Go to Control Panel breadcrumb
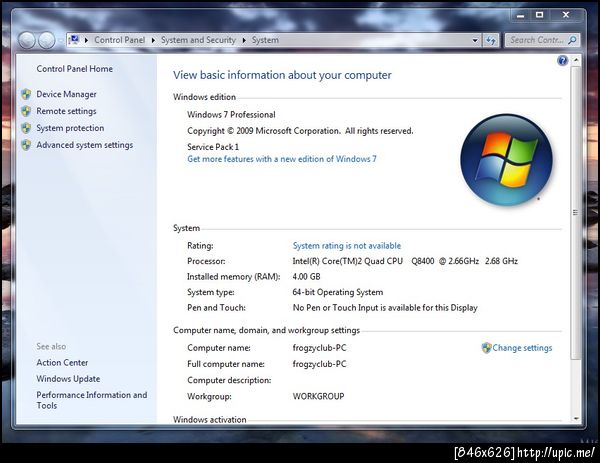600x463 pixels. coord(119,40)
